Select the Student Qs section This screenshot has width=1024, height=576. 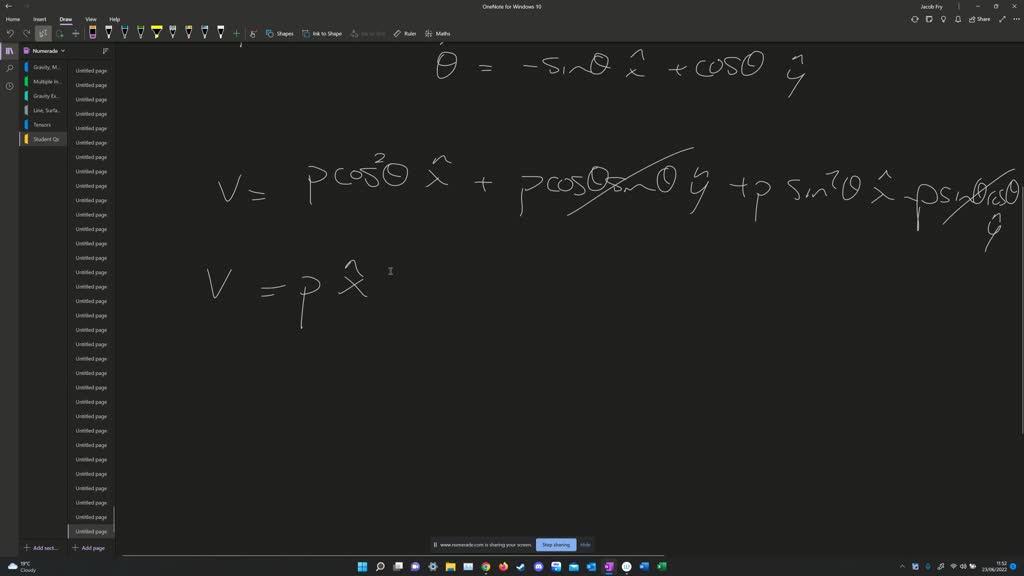point(45,139)
